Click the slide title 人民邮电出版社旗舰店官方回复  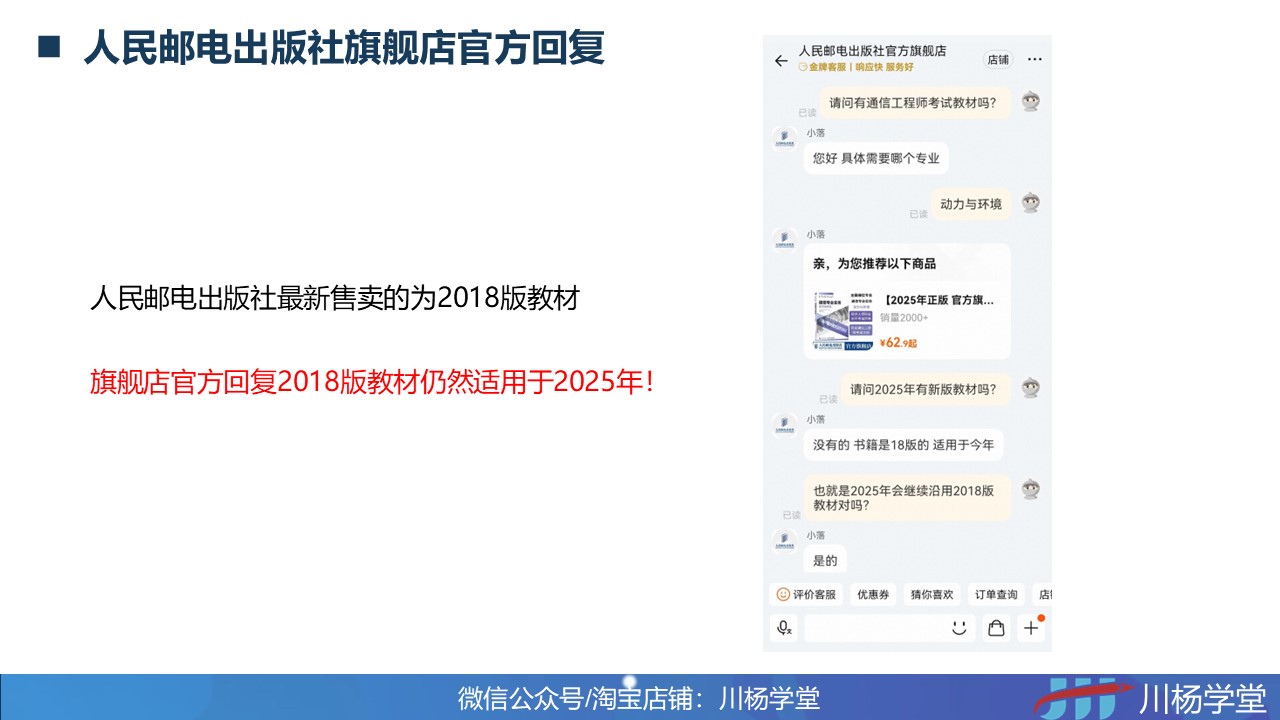(345, 47)
